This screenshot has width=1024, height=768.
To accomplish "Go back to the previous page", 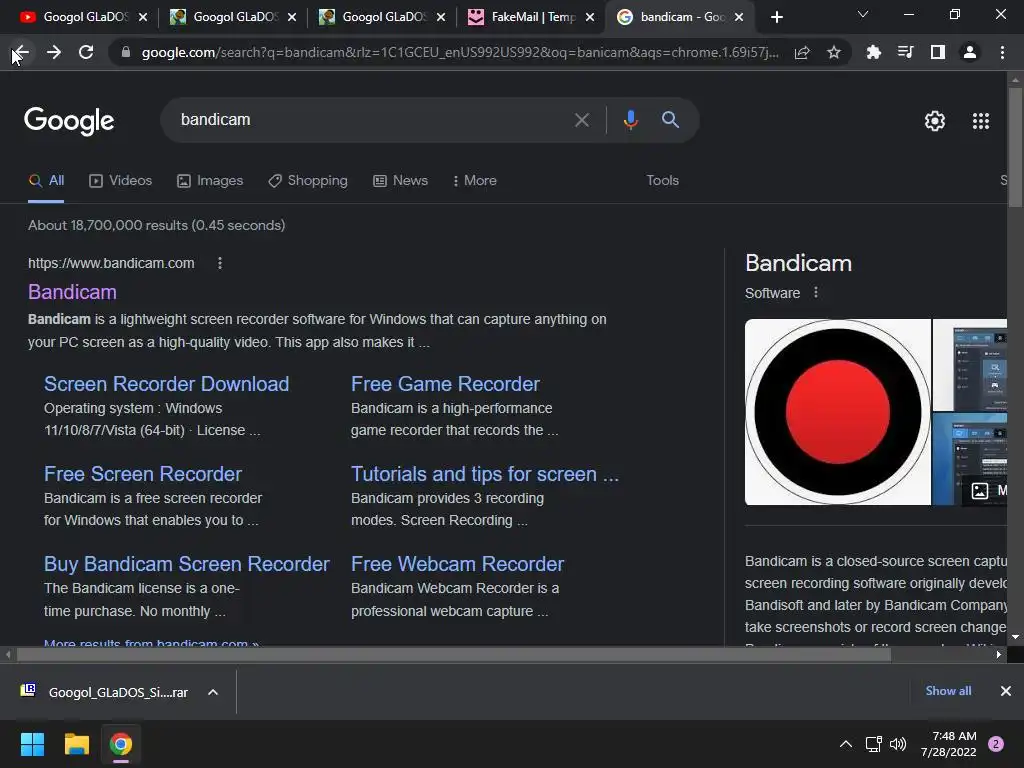I will coord(21,52).
